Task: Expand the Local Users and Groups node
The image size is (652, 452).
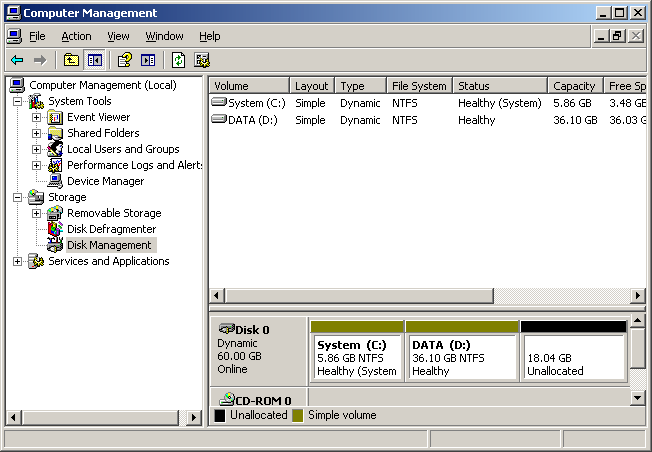Action: 36,149
